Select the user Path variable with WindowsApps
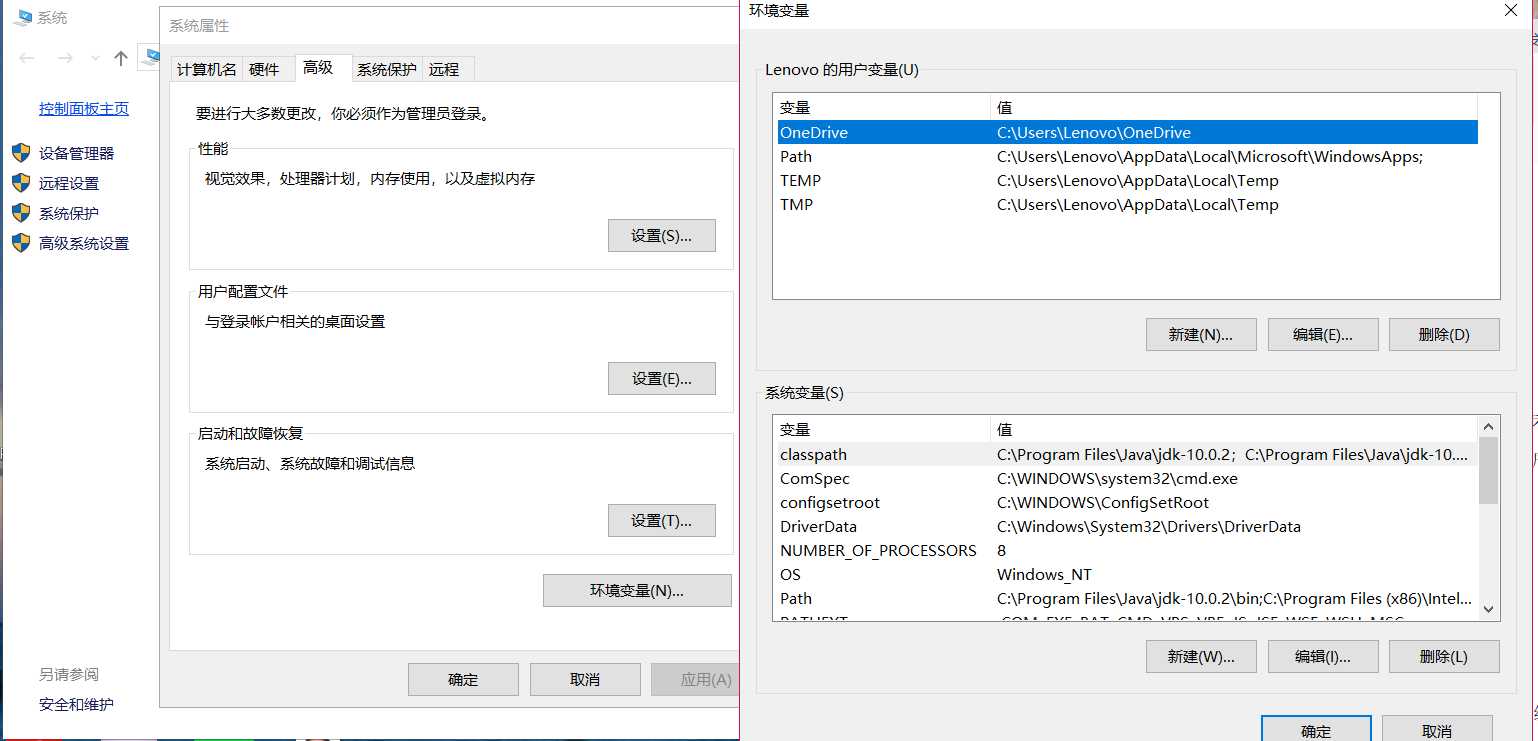The image size is (1538, 741). 1127,156
